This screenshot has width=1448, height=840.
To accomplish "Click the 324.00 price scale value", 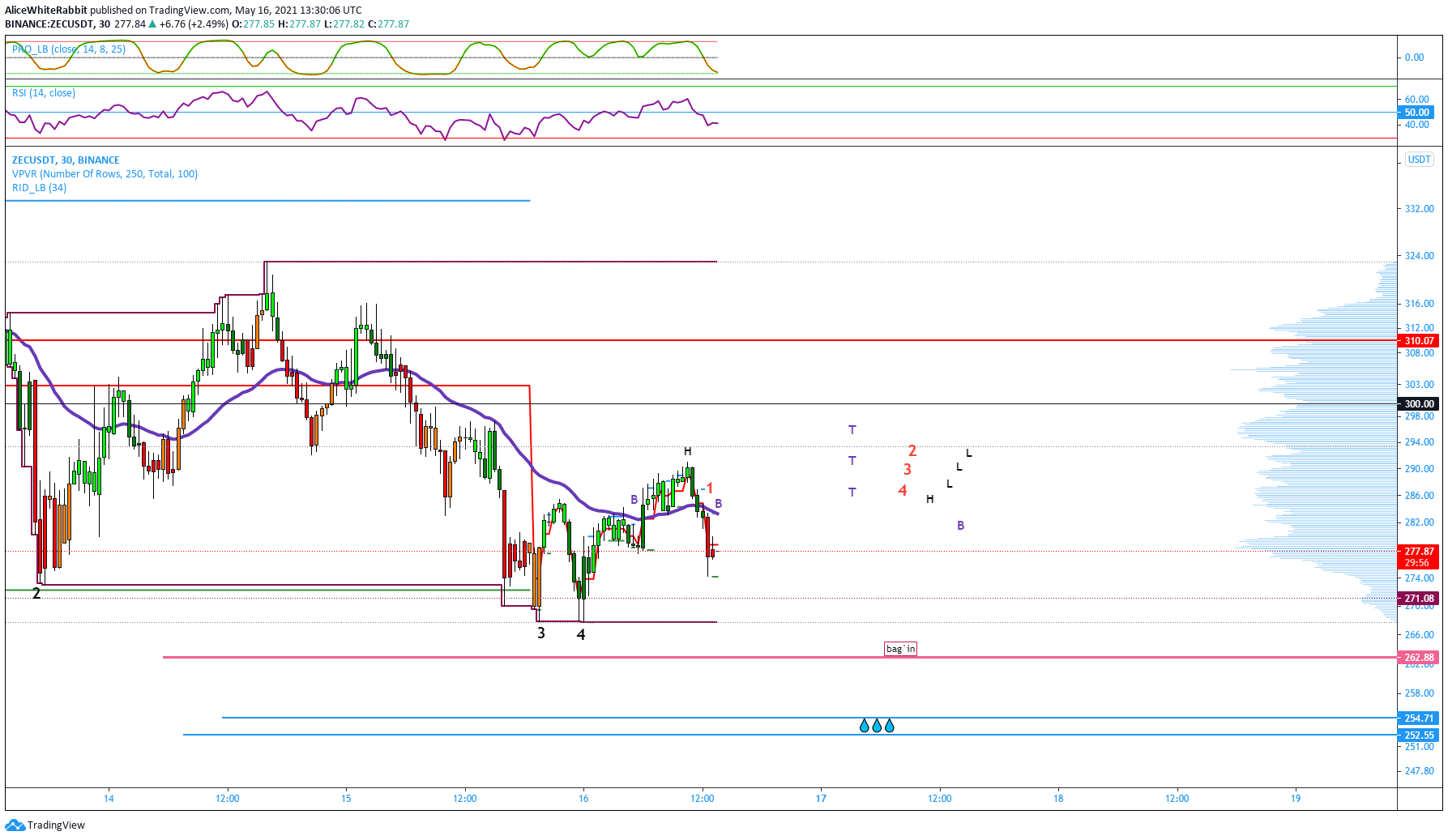I will pyautogui.click(x=1419, y=256).
